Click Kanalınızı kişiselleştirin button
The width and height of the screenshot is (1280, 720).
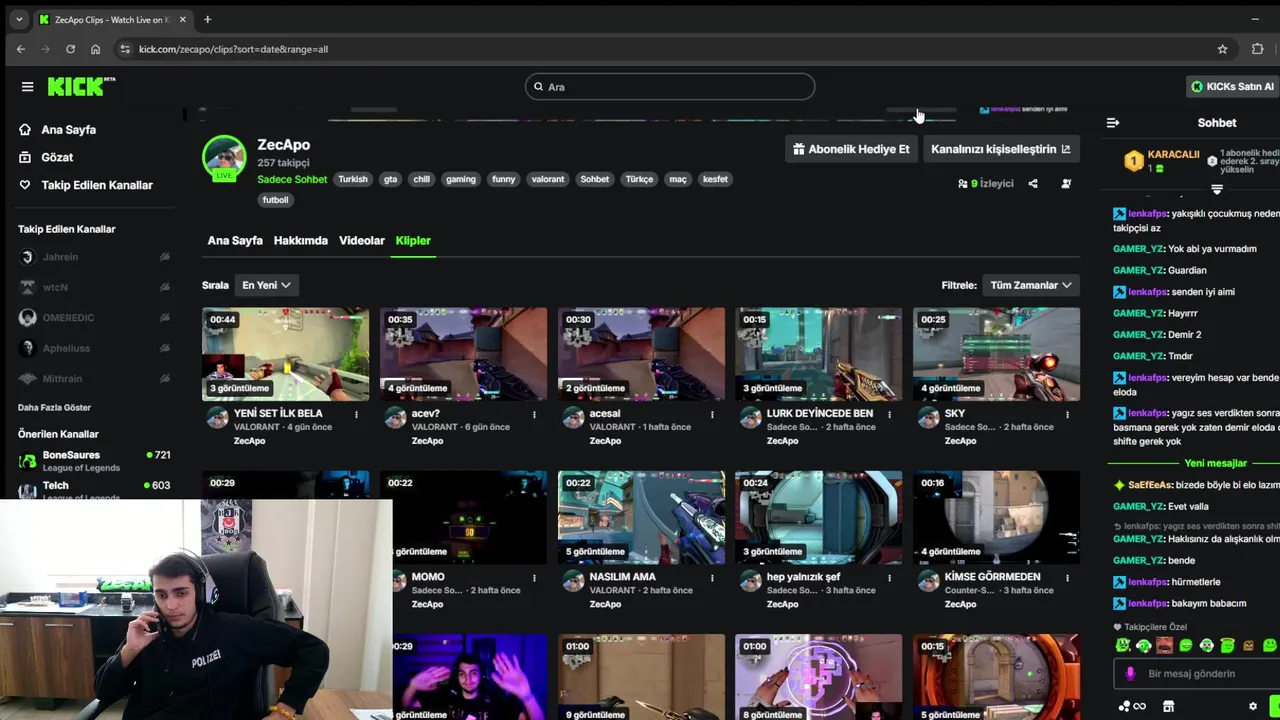[x=1001, y=149]
